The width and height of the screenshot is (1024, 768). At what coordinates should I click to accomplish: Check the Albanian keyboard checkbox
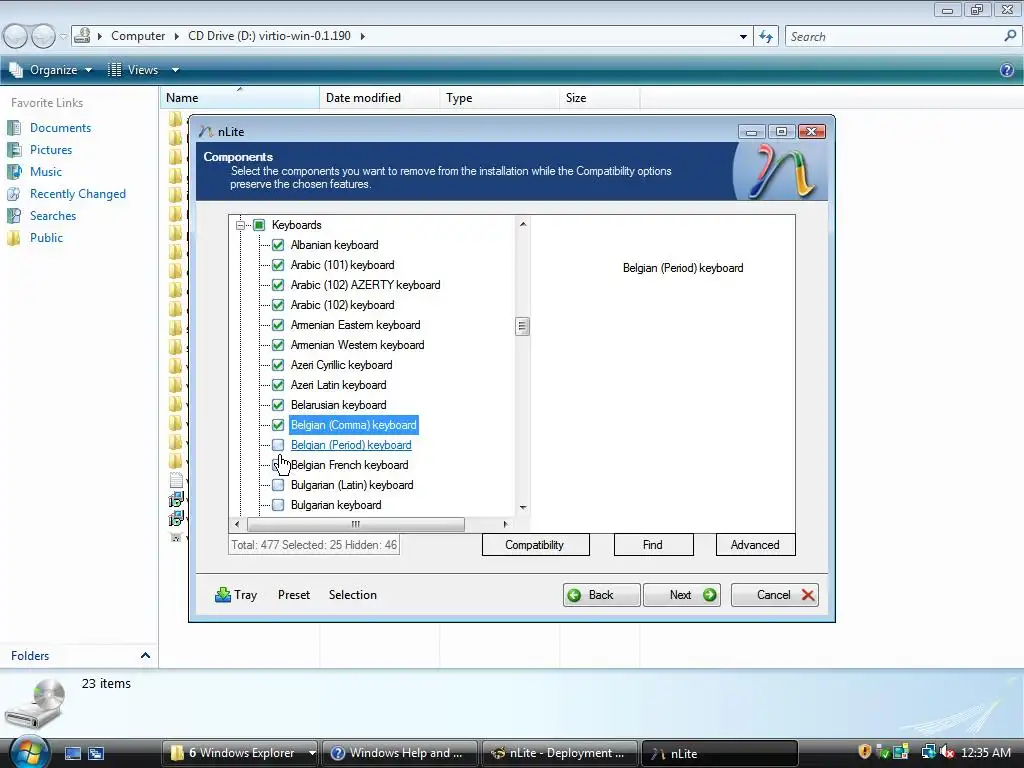278,245
